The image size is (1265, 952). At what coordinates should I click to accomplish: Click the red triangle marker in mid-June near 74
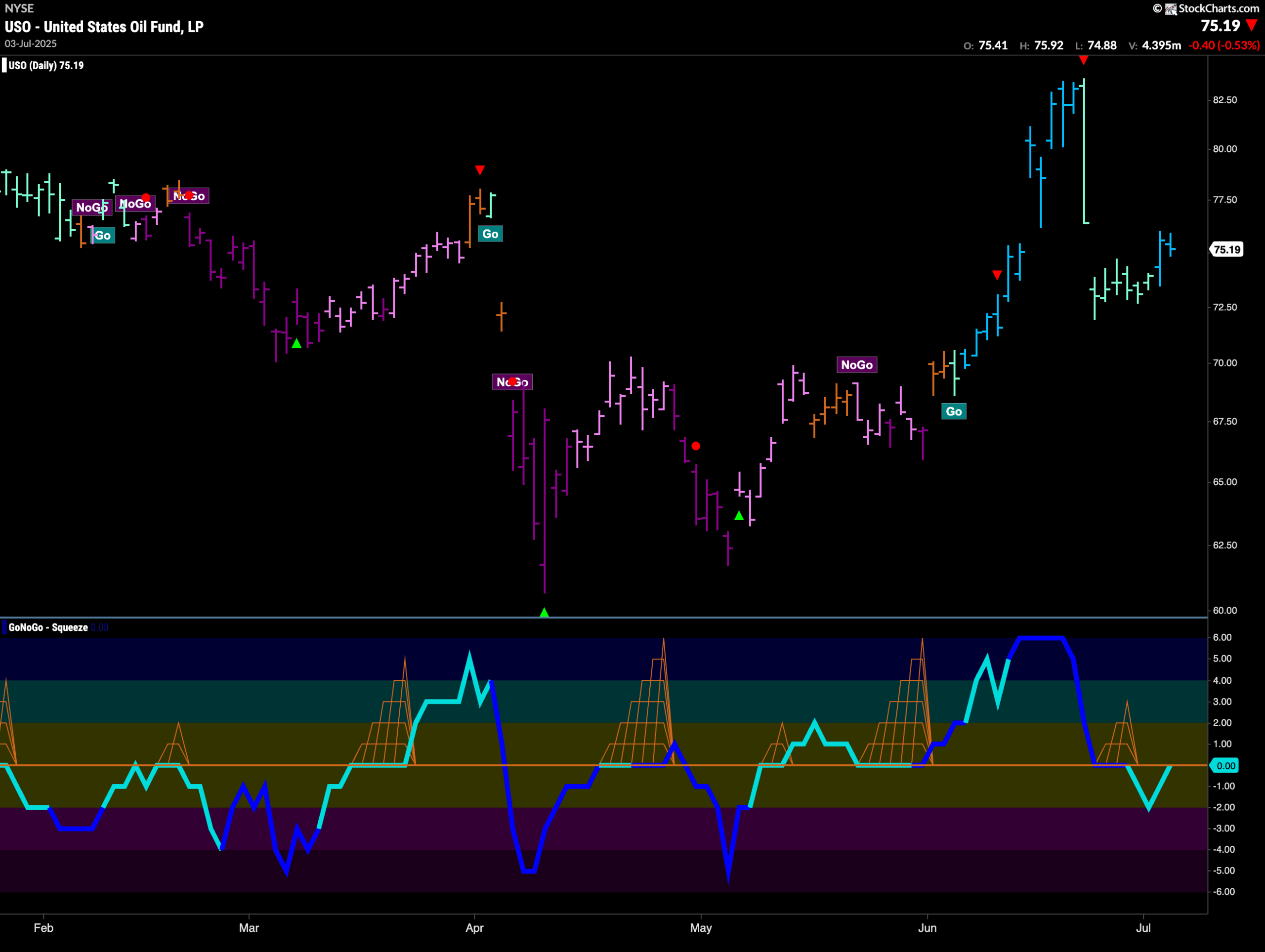997,275
